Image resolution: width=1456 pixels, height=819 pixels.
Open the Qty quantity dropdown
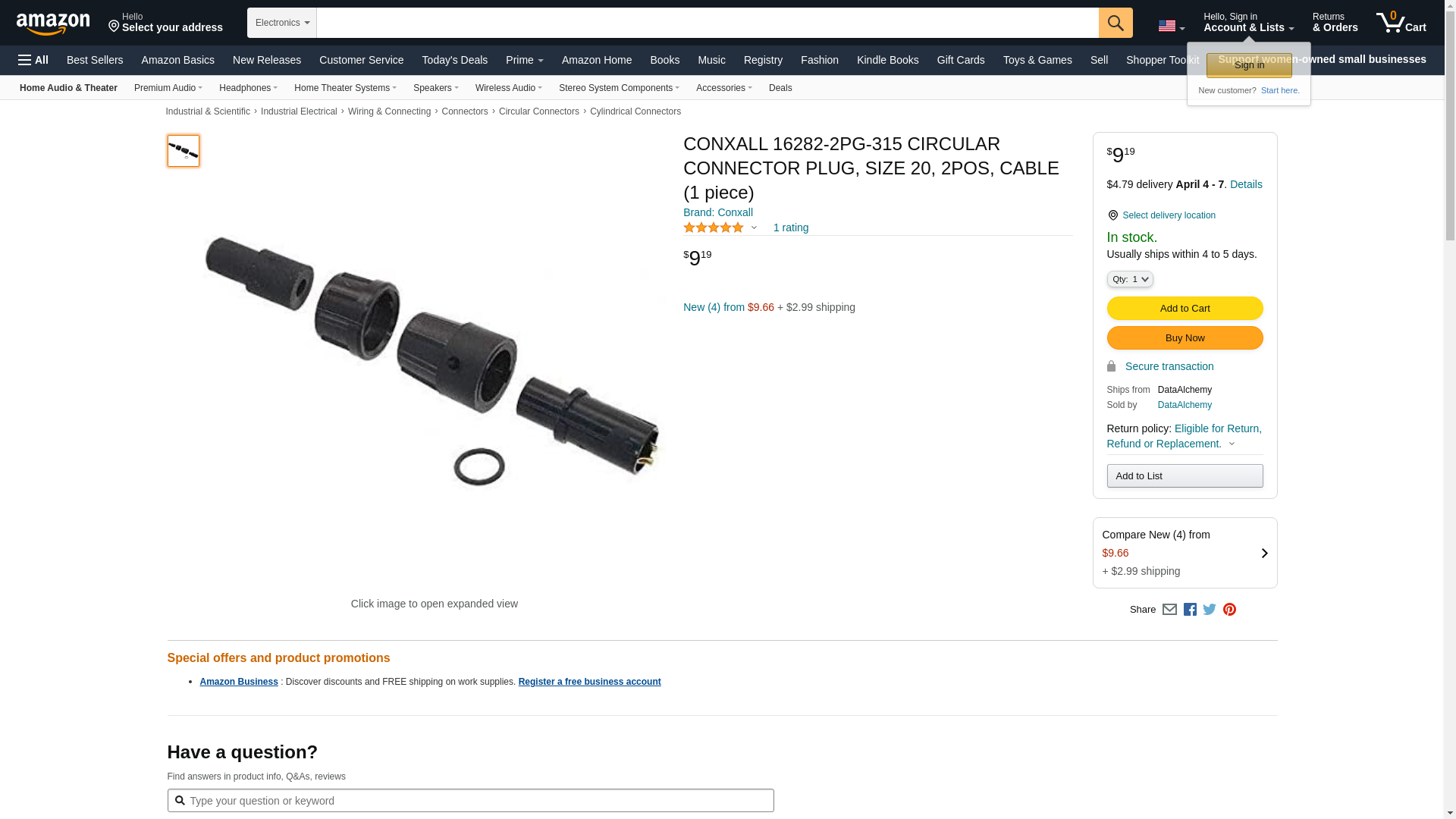(1130, 279)
